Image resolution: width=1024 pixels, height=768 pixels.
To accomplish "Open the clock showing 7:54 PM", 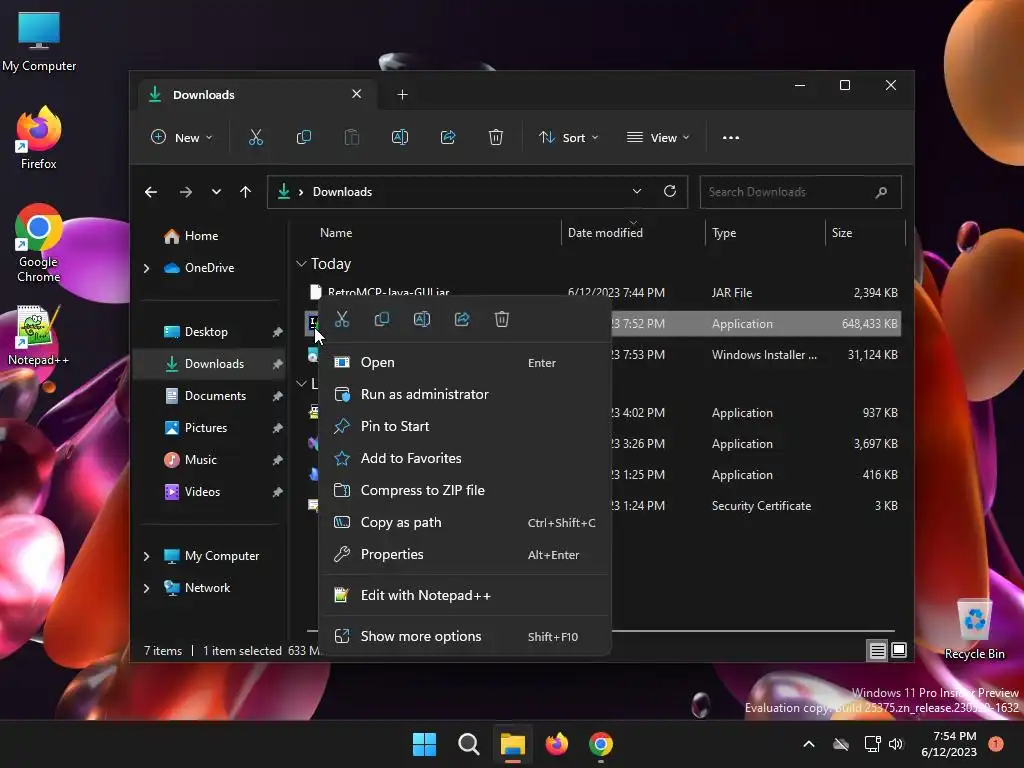I will coord(949,744).
